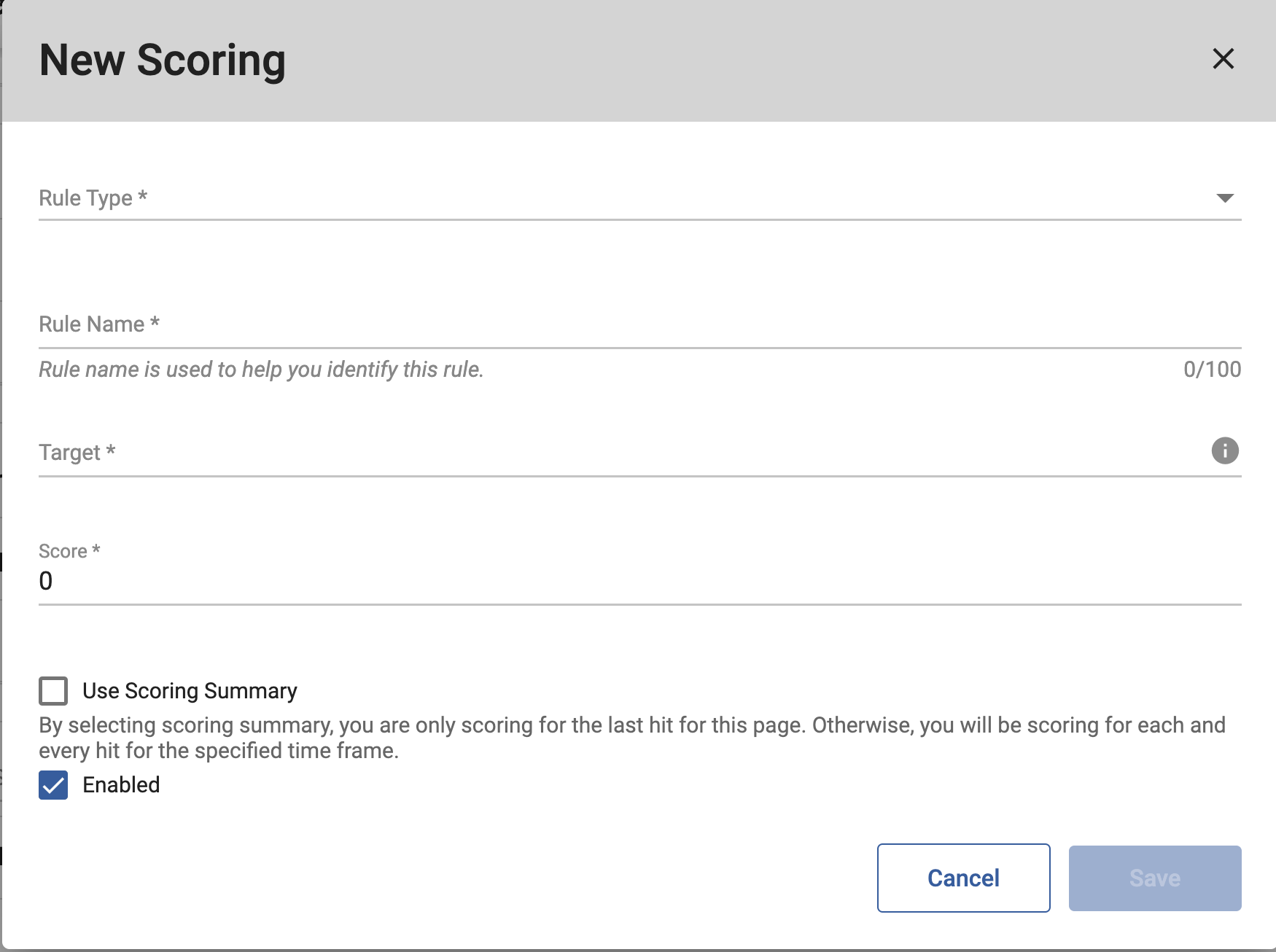Close the New Scoring dialog
This screenshot has width=1276, height=952.
(x=1223, y=58)
